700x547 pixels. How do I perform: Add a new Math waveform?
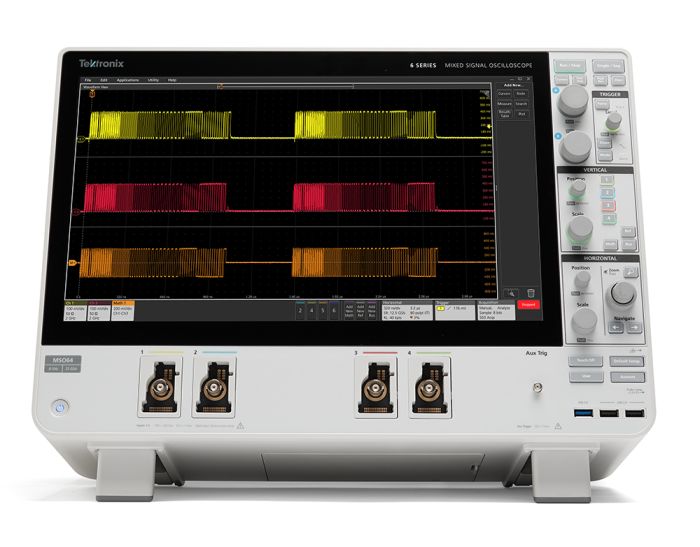pyautogui.click(x=349, y=311)
